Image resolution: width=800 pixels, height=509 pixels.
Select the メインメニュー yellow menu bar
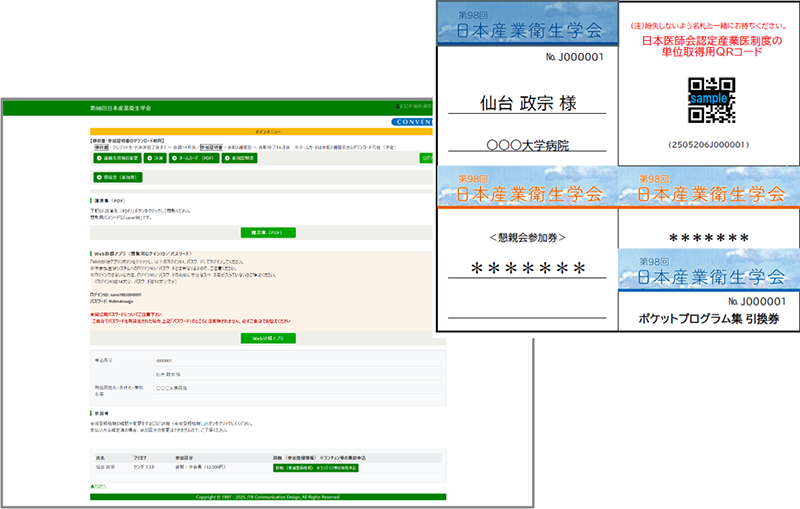click(x=260, y=131)
